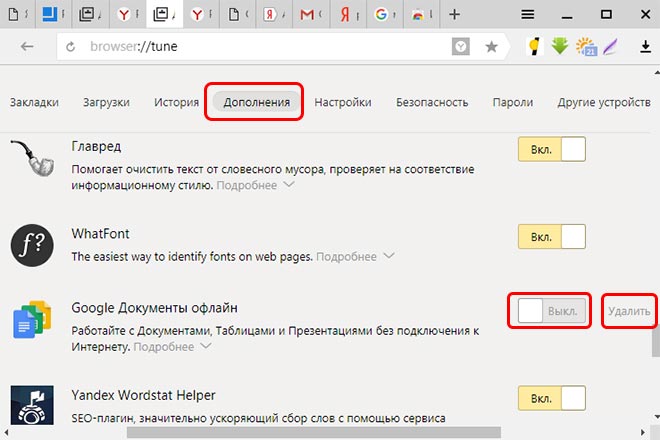
Task: Select the Дополнения section
Action: pyautogui.click(x=256, y=102)
